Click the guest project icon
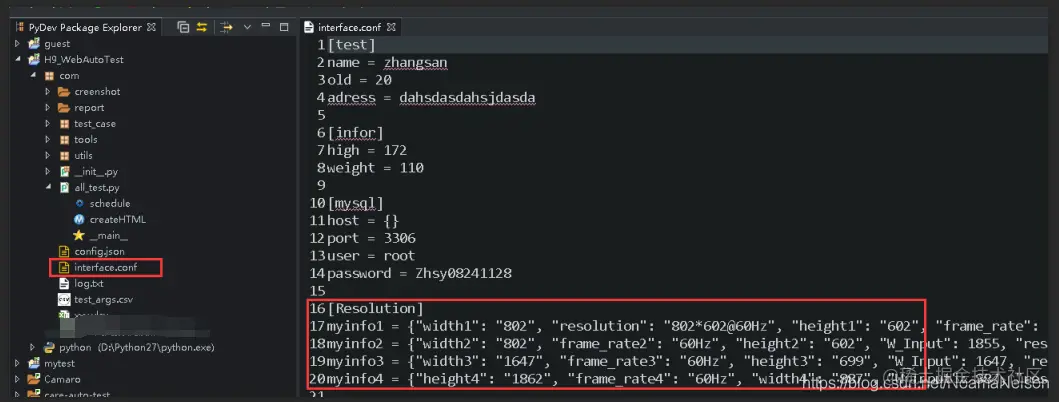This screenshot has width=1059, height=402. (34, 44)
